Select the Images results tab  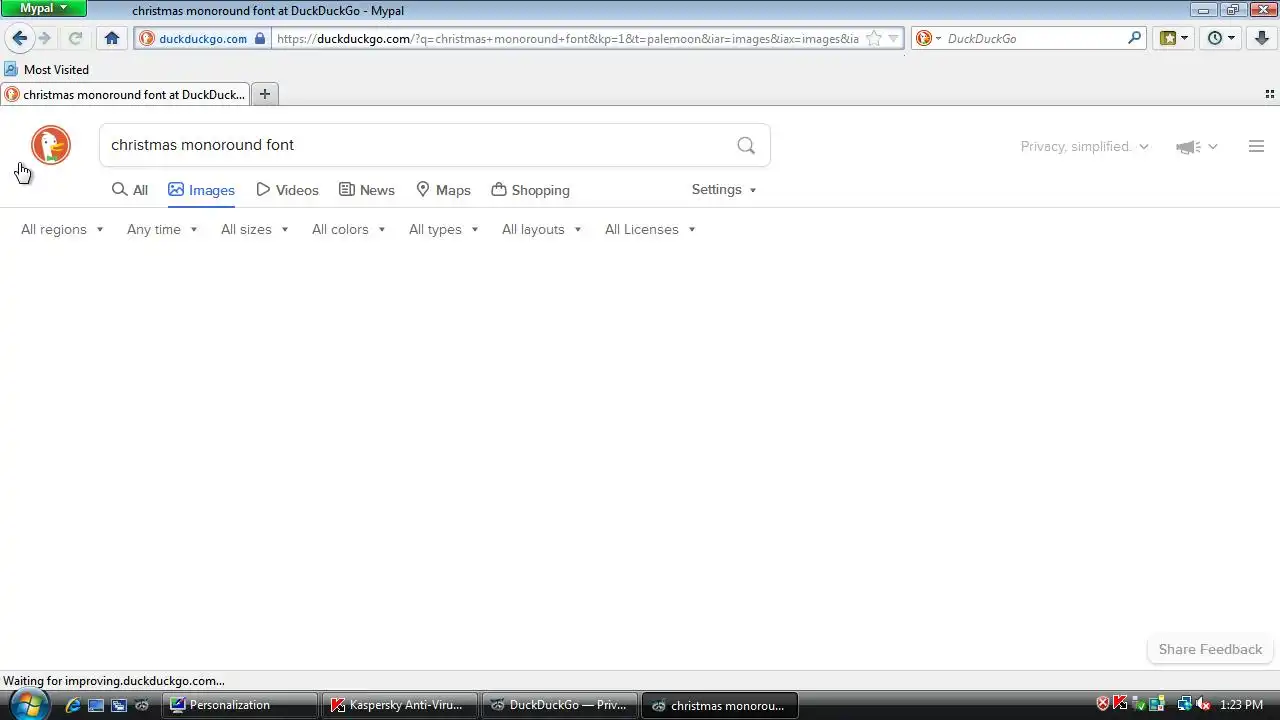(x=201, y=190)
